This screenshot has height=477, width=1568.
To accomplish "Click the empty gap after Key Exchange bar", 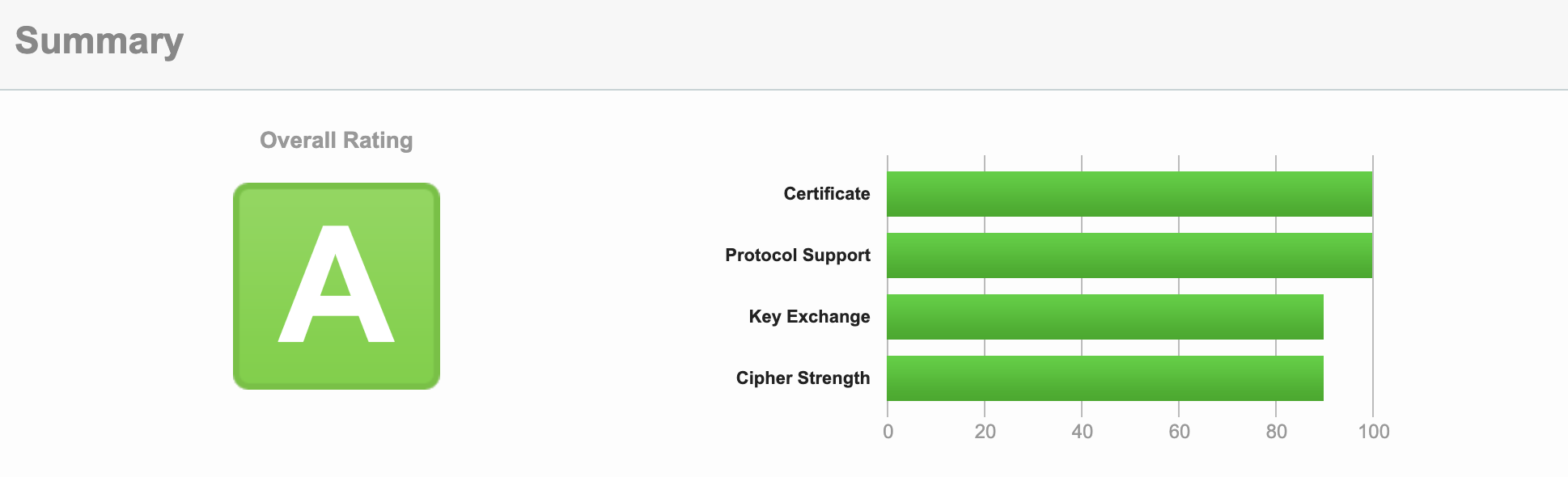I will 1348,317.
